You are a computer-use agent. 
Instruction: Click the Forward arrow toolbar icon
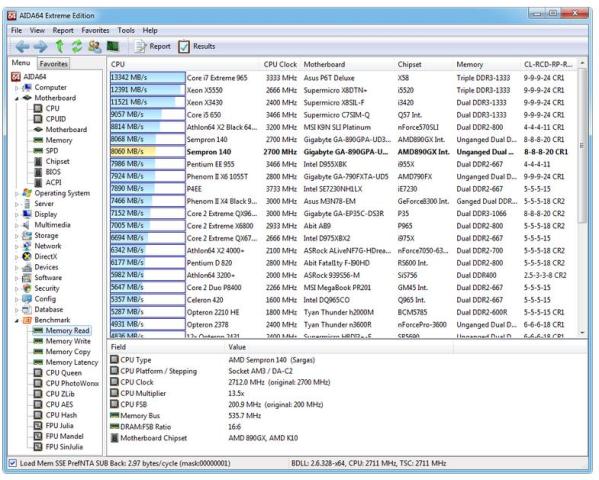40,47
